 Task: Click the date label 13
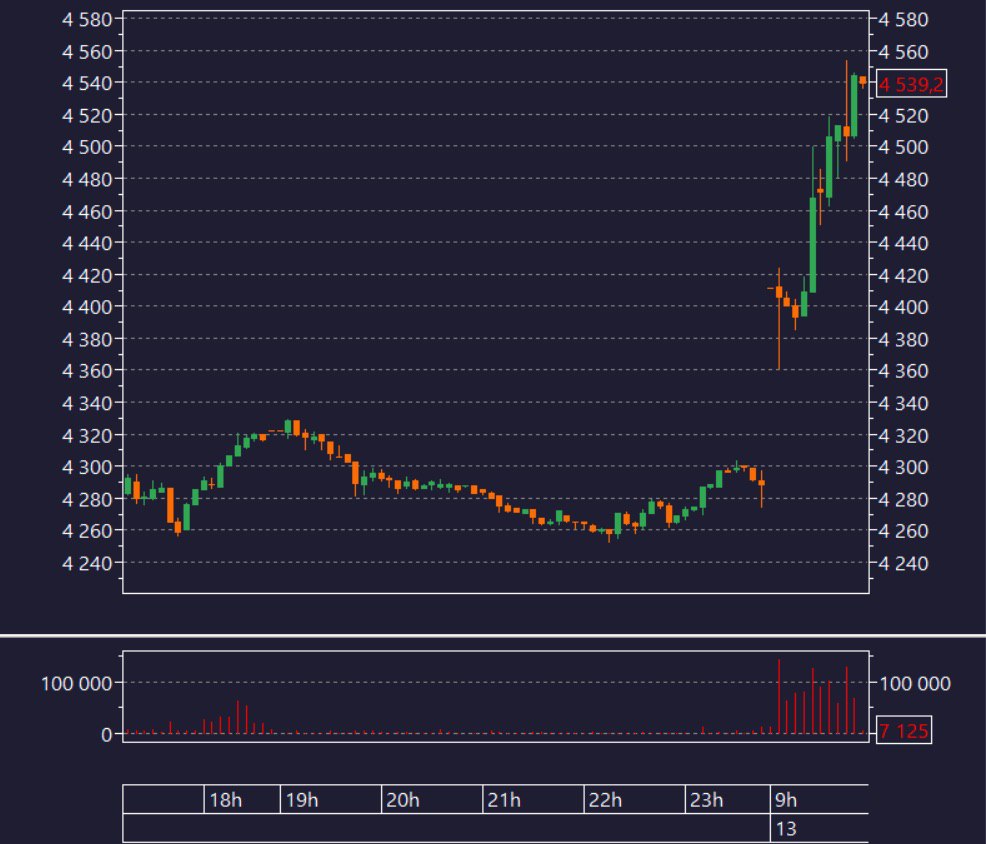(786, 829)
